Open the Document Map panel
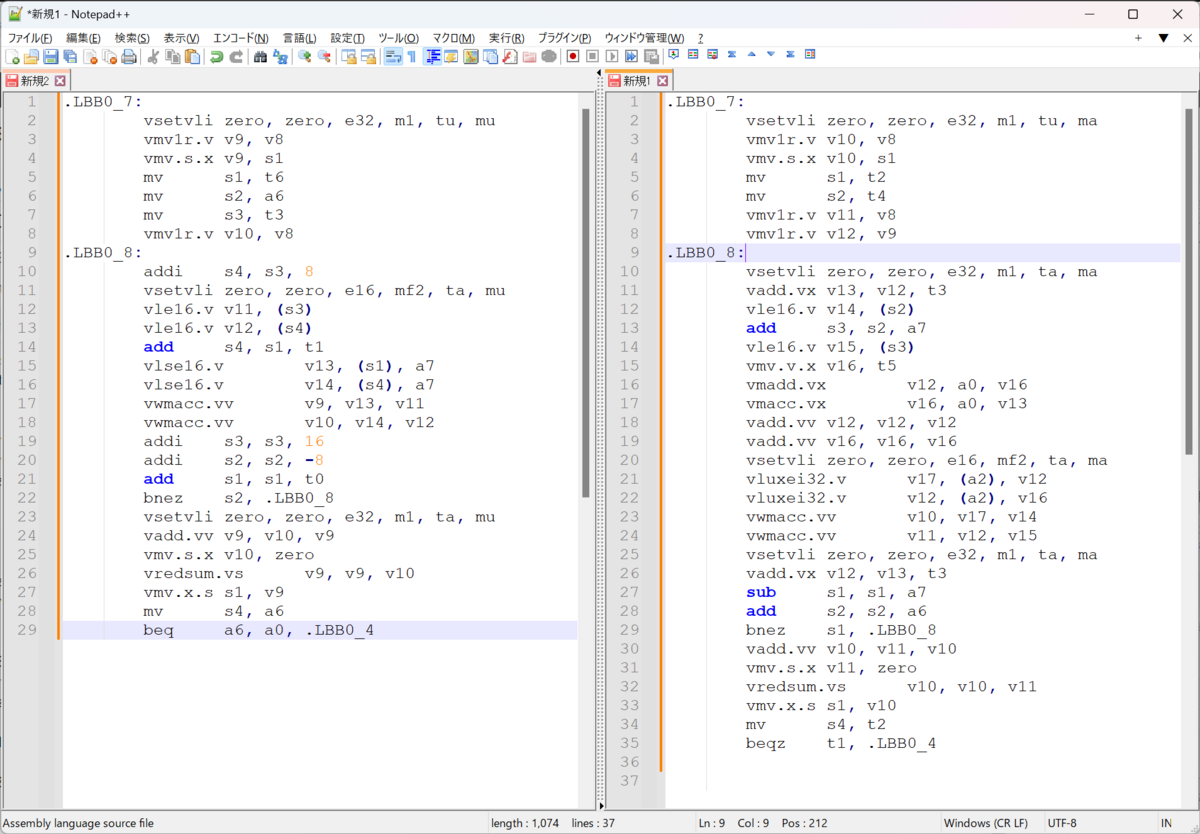 click(471, 56)
